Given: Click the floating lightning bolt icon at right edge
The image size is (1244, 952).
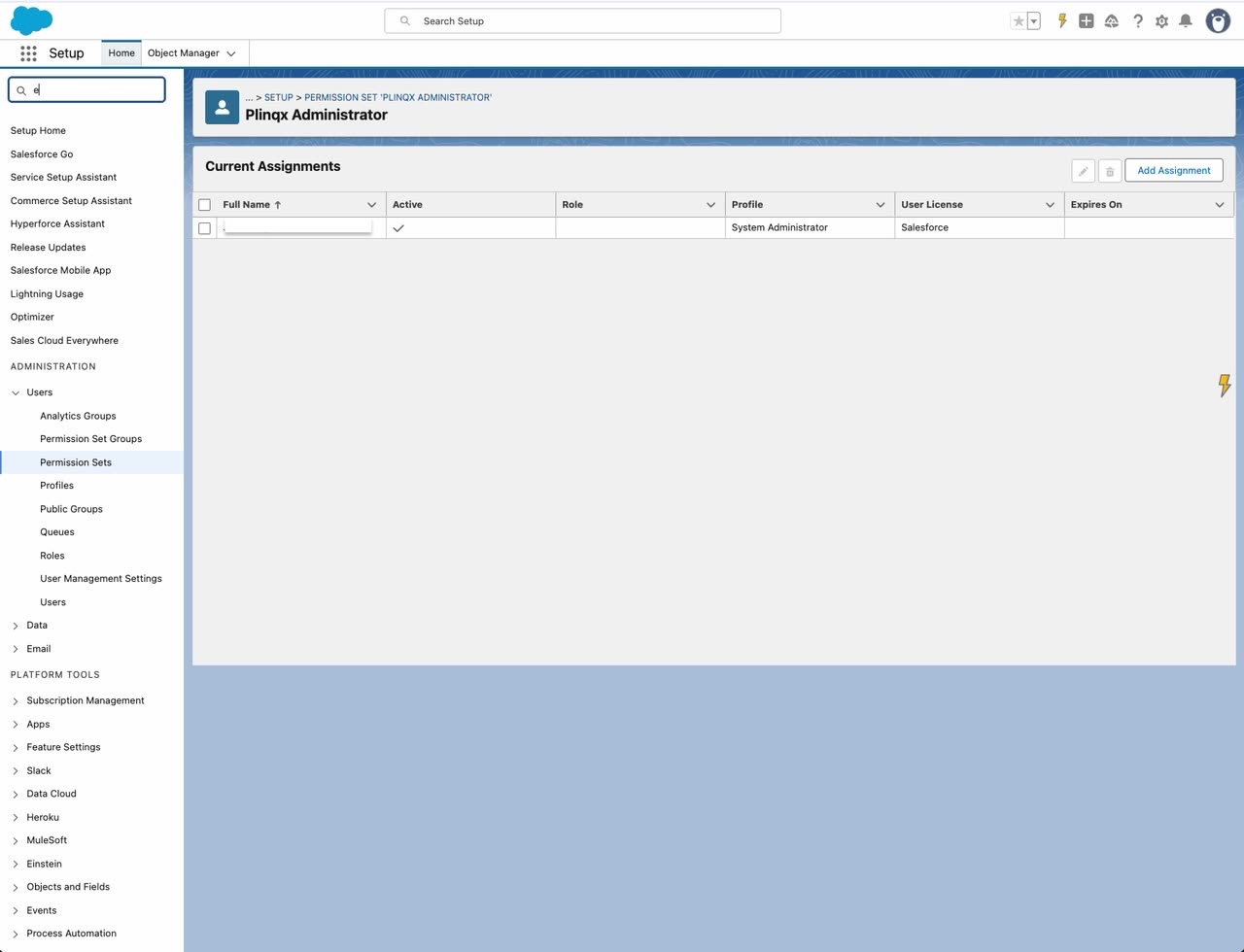Looking at the screenshot, I should click(x=1225, y=386).
